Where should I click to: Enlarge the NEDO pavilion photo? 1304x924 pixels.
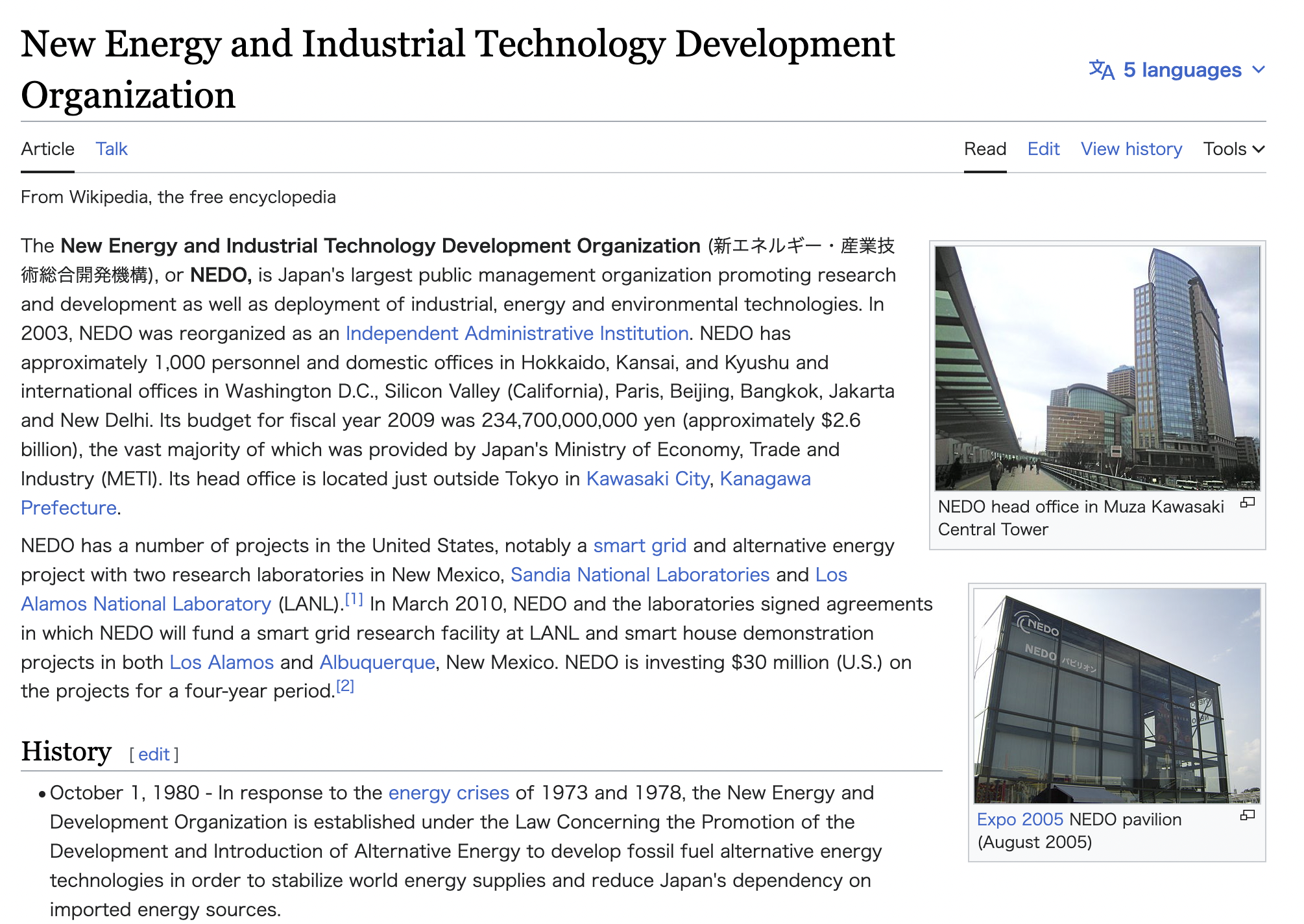(1117, 696)
